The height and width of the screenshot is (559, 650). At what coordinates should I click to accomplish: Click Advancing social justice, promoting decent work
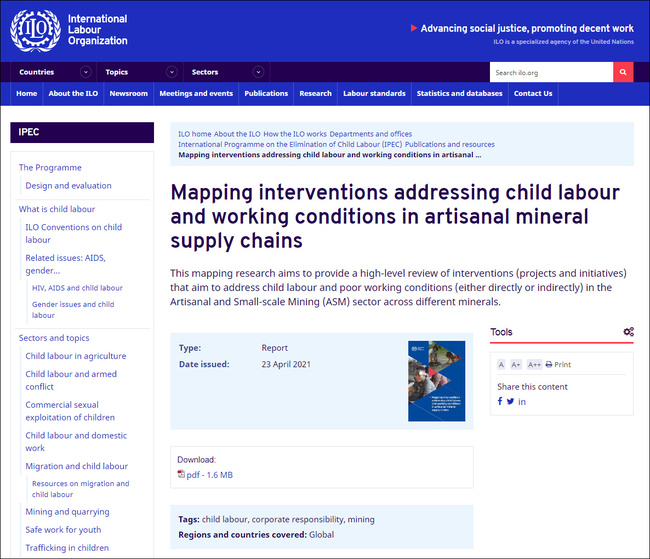(527, 28)
